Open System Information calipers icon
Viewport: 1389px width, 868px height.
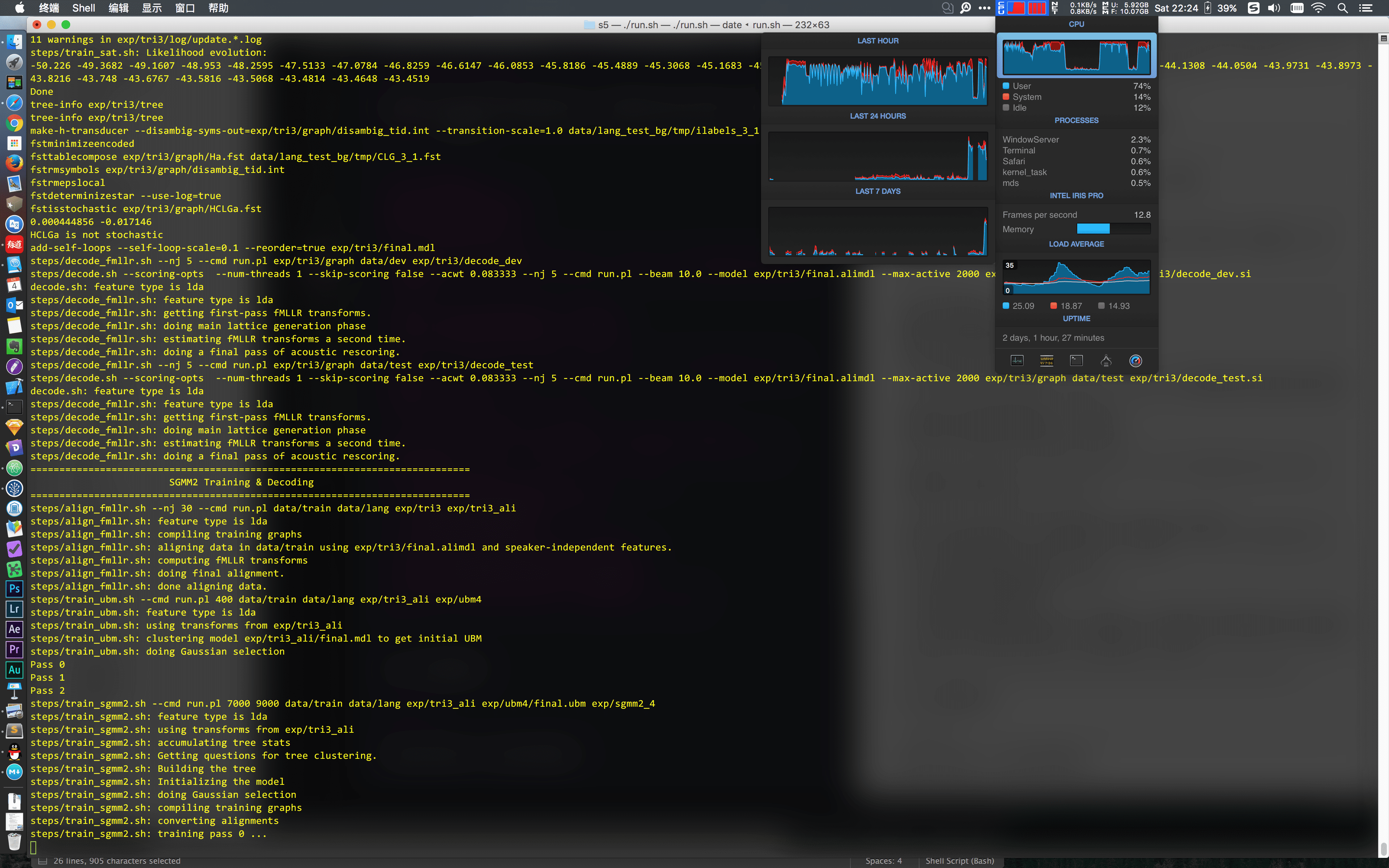pos(1106,361)
